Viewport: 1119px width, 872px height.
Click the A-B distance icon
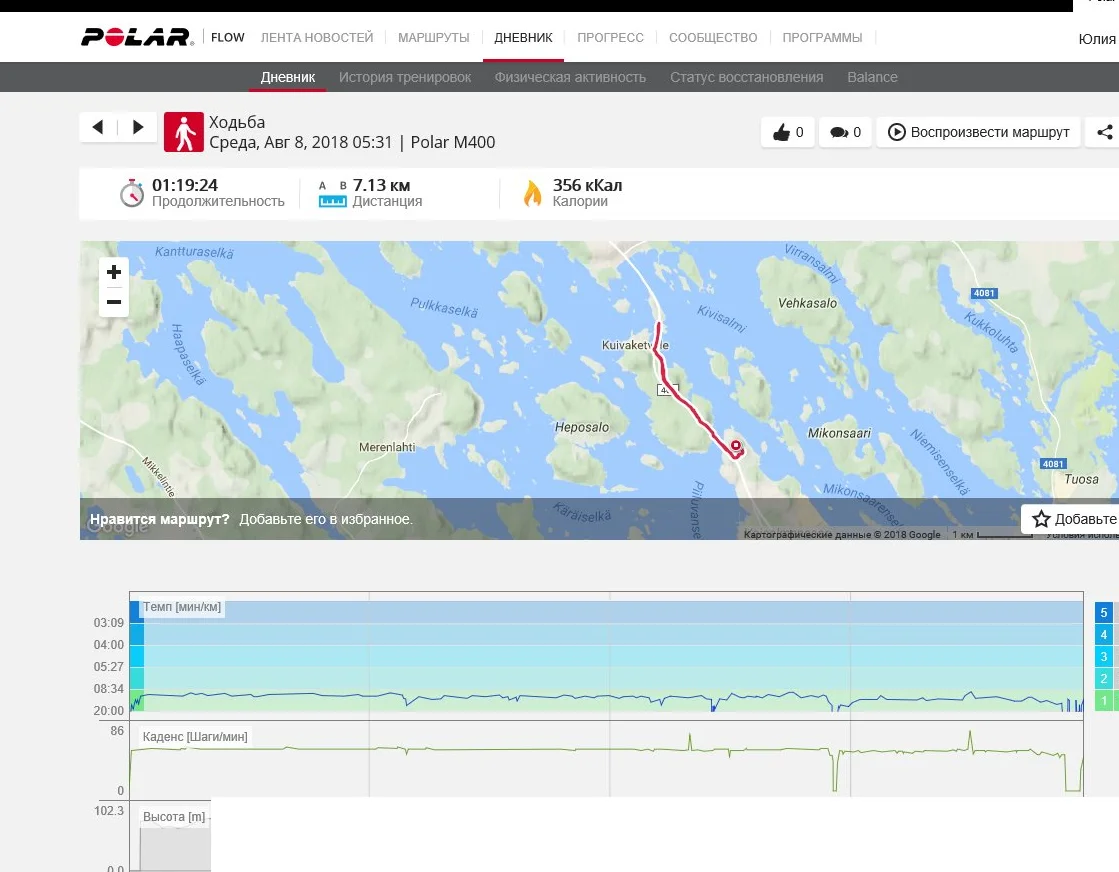pyautogui.click(x=333, y=193)
